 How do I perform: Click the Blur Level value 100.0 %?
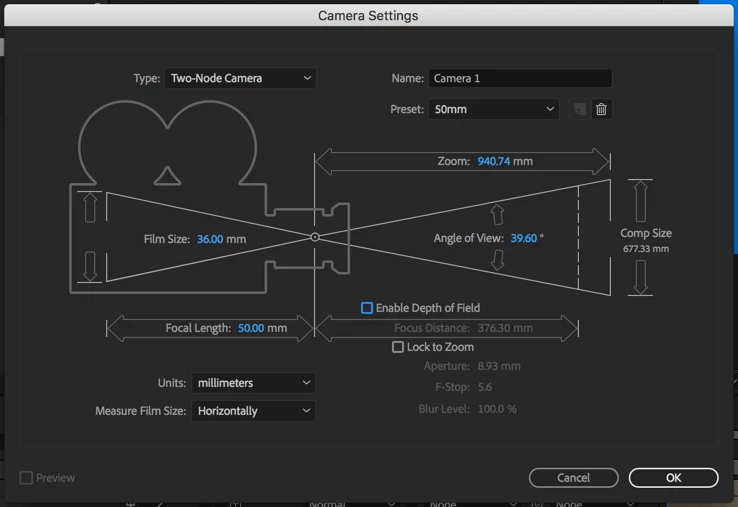pyautogui.click(x=497, y=409)
